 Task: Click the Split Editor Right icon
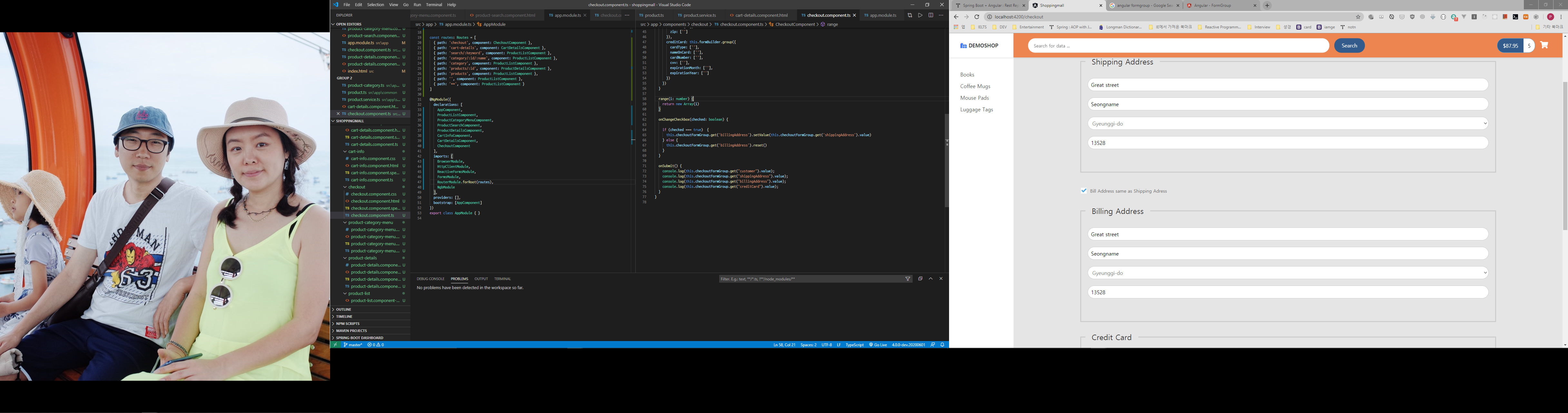930,15
